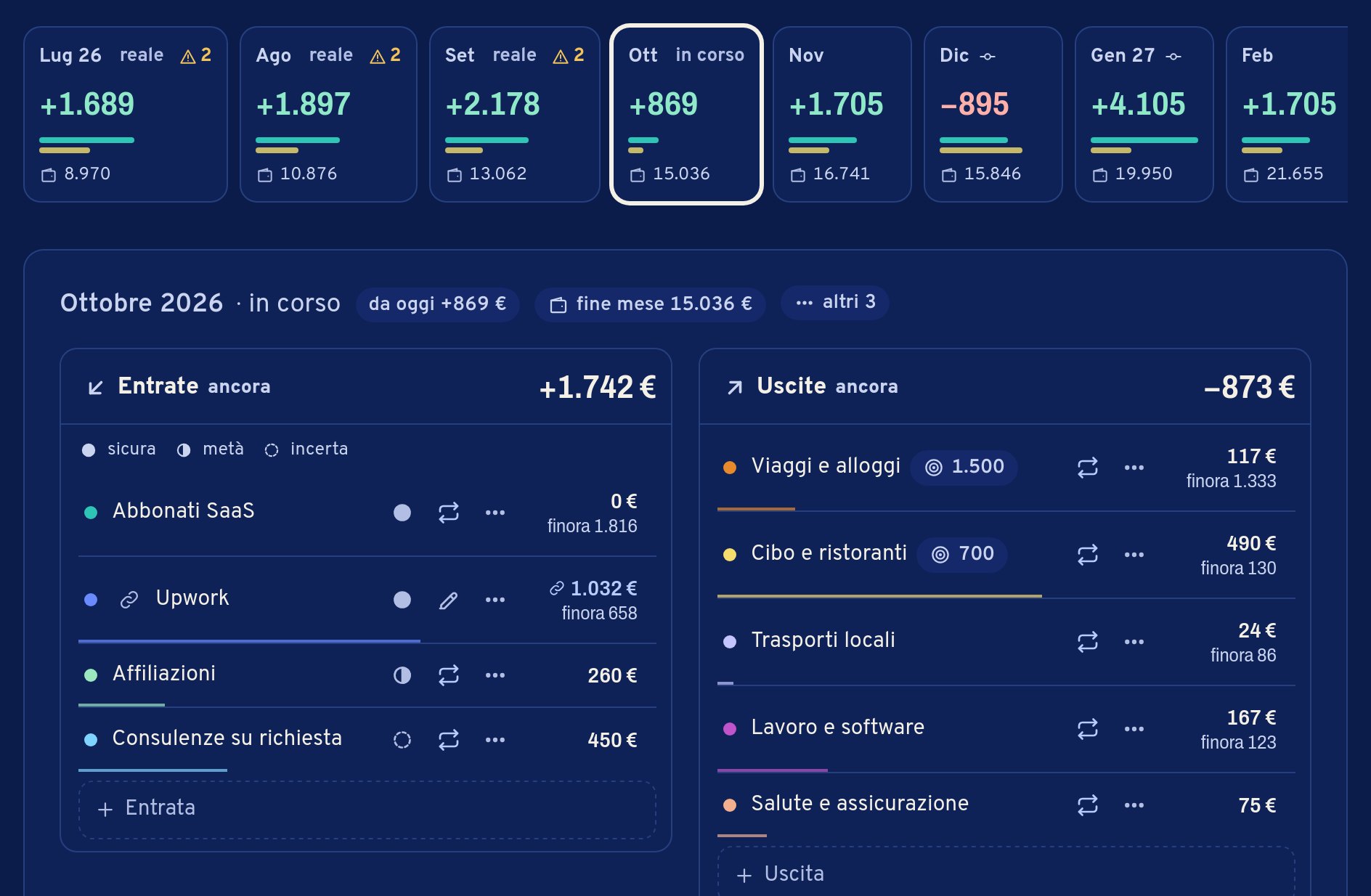The width and height of the screenshot is (1371, 896).
Task: Click recurring icon for Trasporti locali
Action: click(1088, 642)
